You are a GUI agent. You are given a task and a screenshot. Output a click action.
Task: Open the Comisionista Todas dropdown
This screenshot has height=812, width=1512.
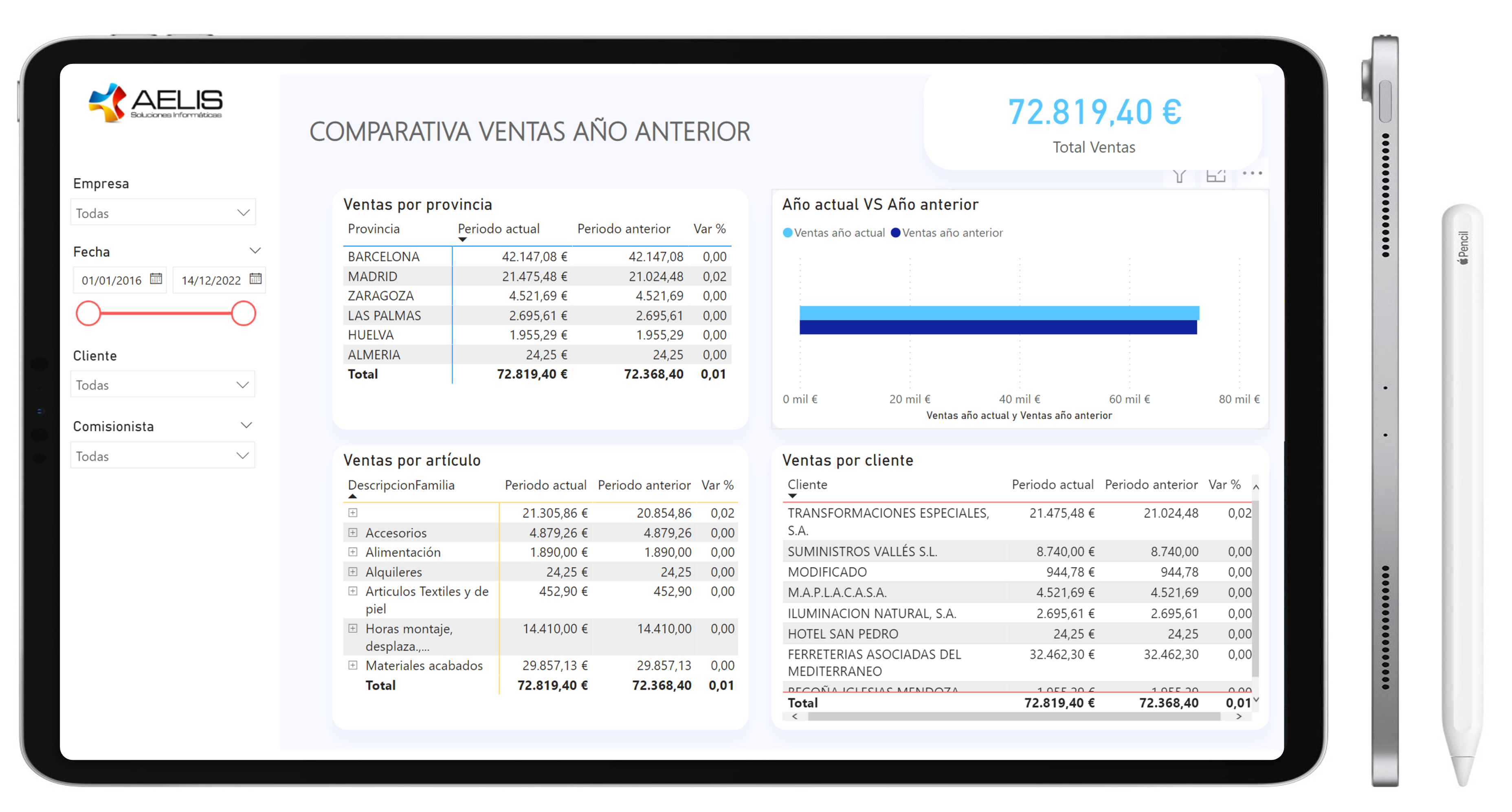point(163,455)
